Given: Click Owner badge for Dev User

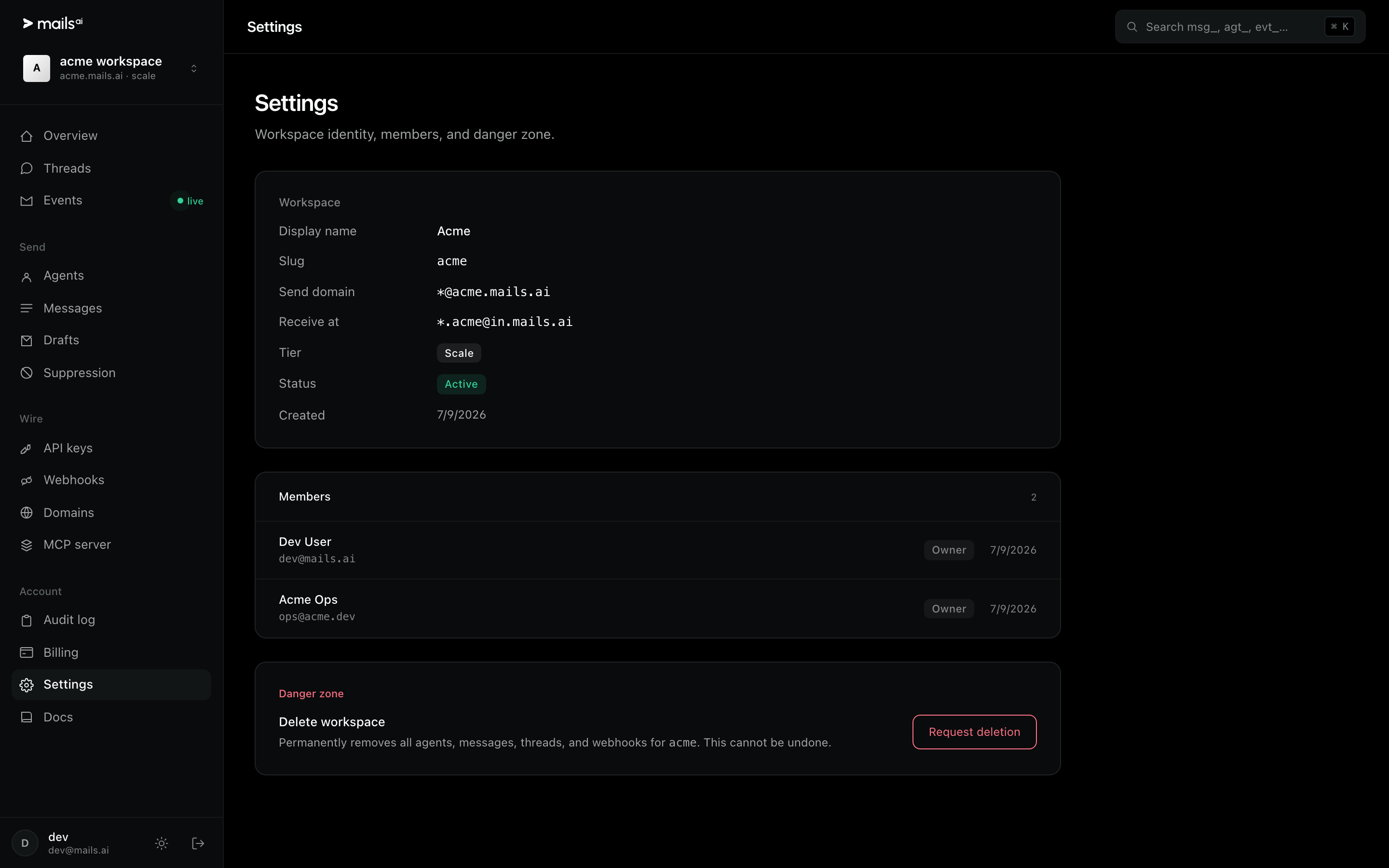Looking at the screenshot, I should click(x=949, y=550).
